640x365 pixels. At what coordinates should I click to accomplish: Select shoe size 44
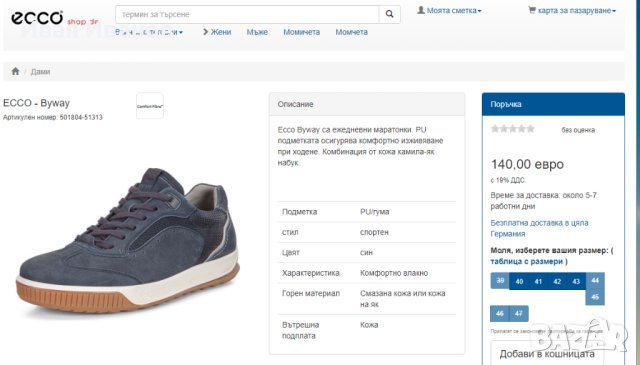[595, 280]
